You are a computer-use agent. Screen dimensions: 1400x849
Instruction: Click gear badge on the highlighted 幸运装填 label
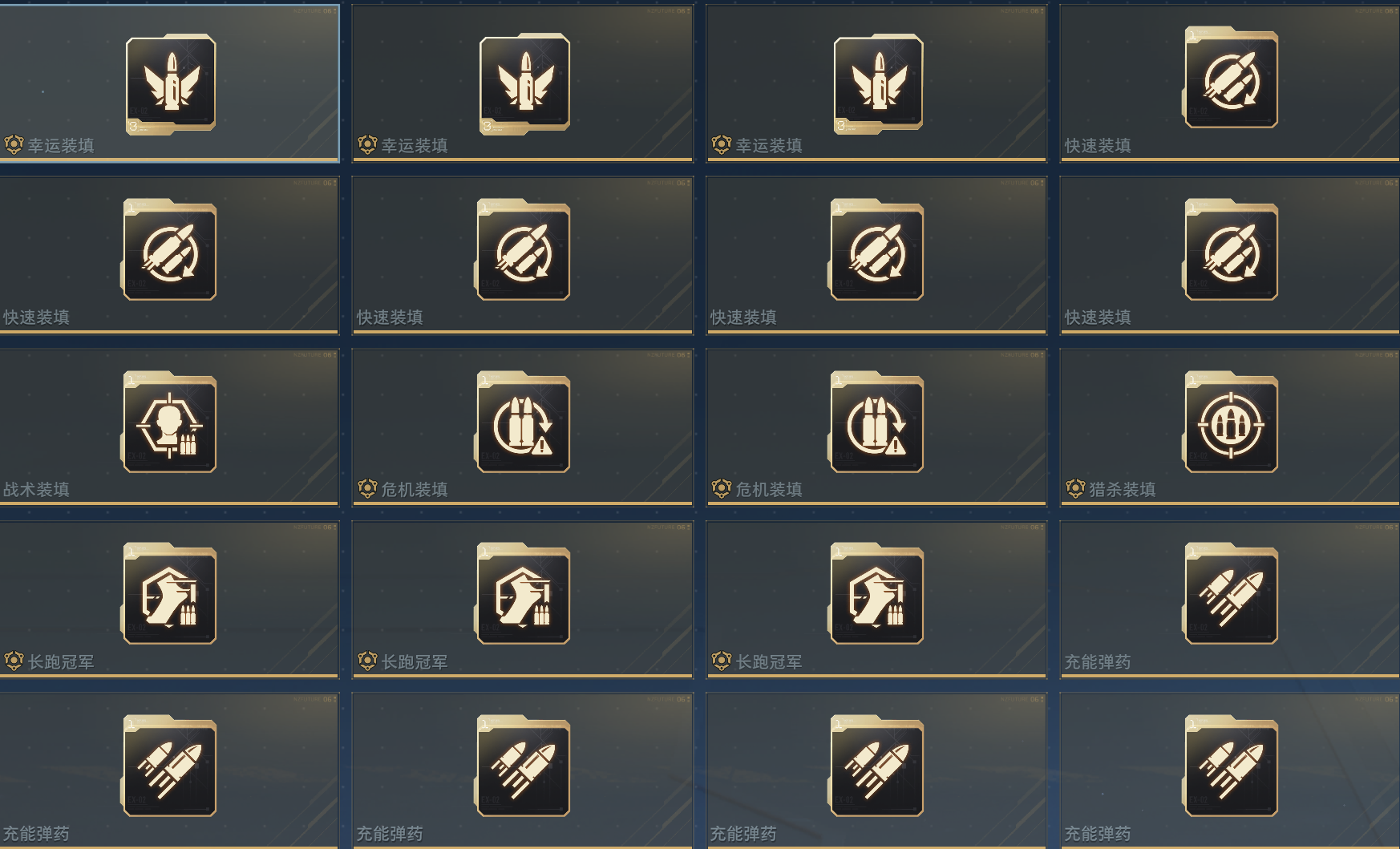(x=14, y=144)
